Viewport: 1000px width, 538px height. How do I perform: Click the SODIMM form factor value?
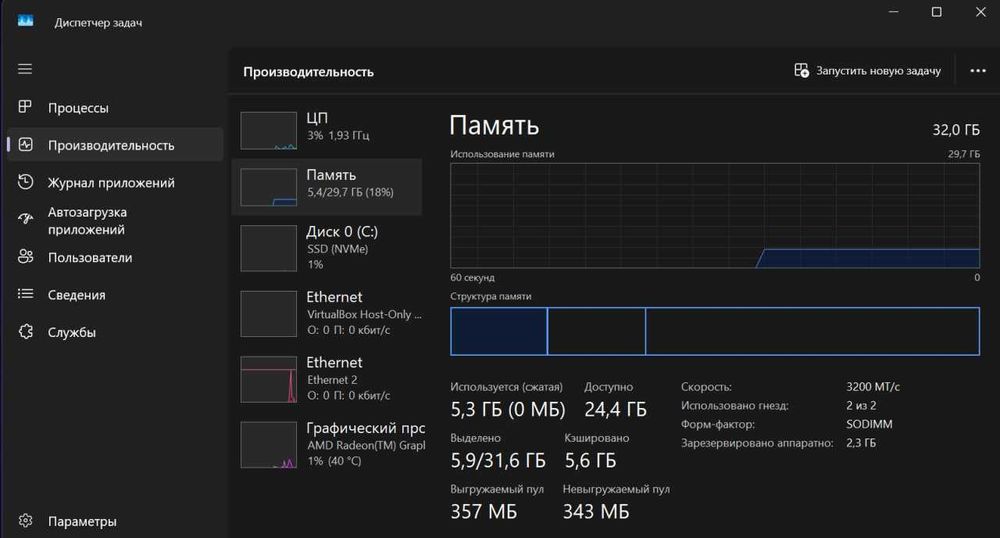coord(869,424)
